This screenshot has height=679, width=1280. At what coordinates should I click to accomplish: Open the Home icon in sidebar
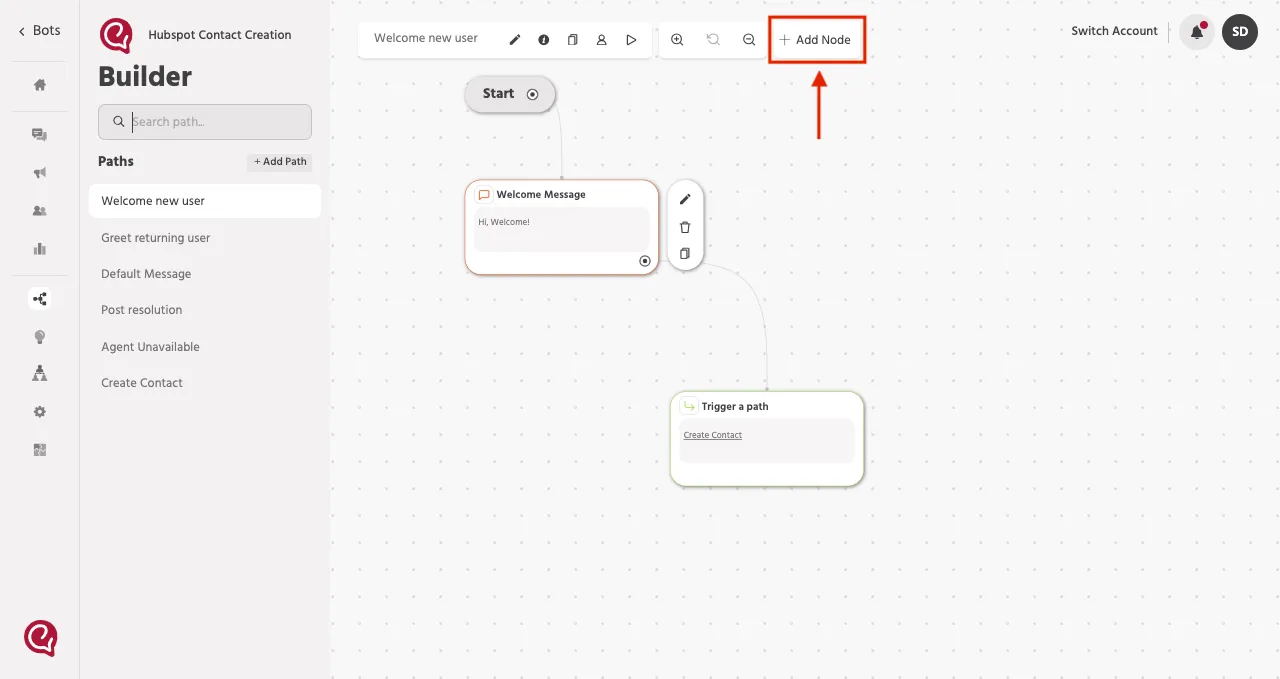[x=40, y=85]
